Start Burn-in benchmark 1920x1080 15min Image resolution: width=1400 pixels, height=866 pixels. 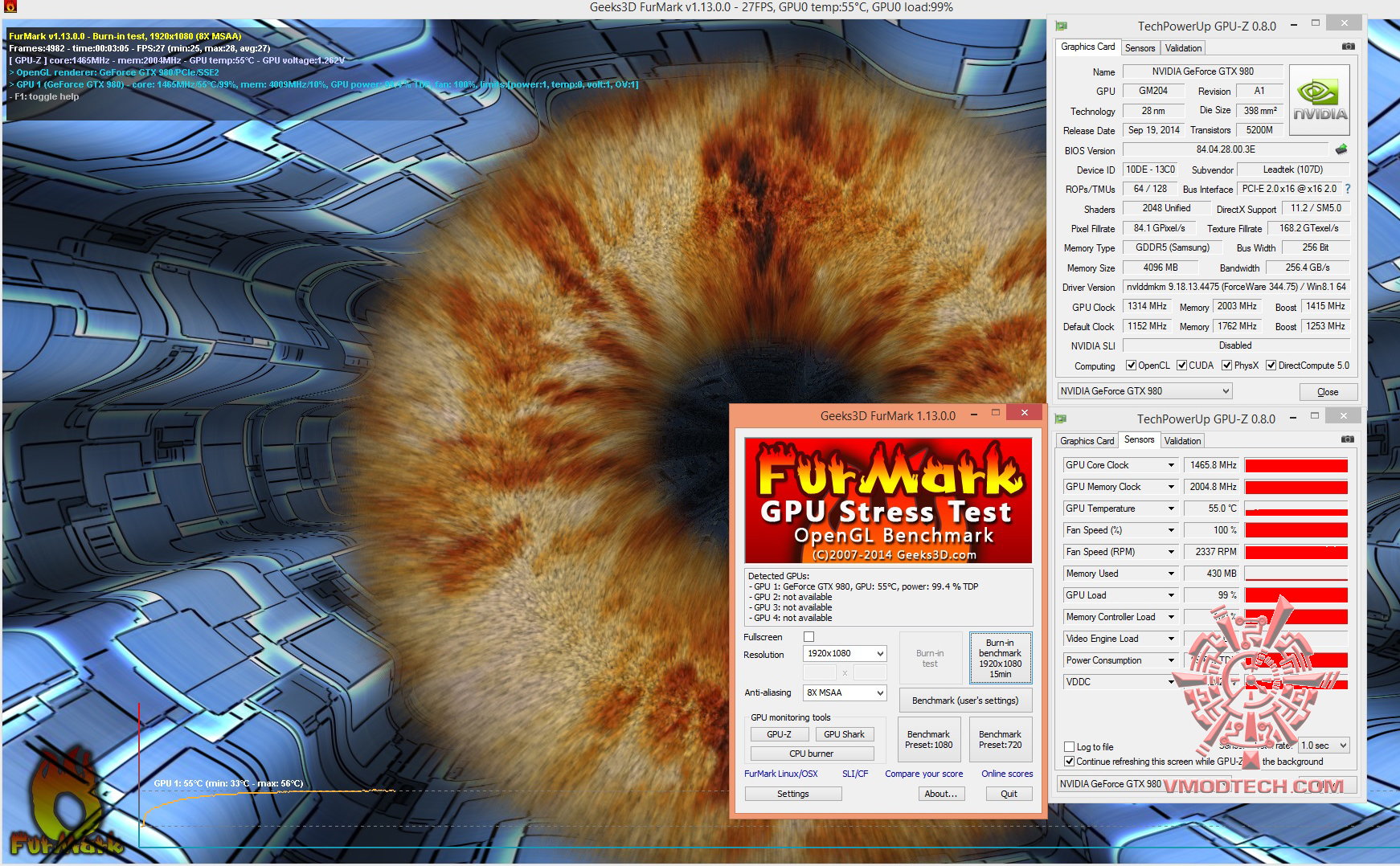tap(1000, 658)
